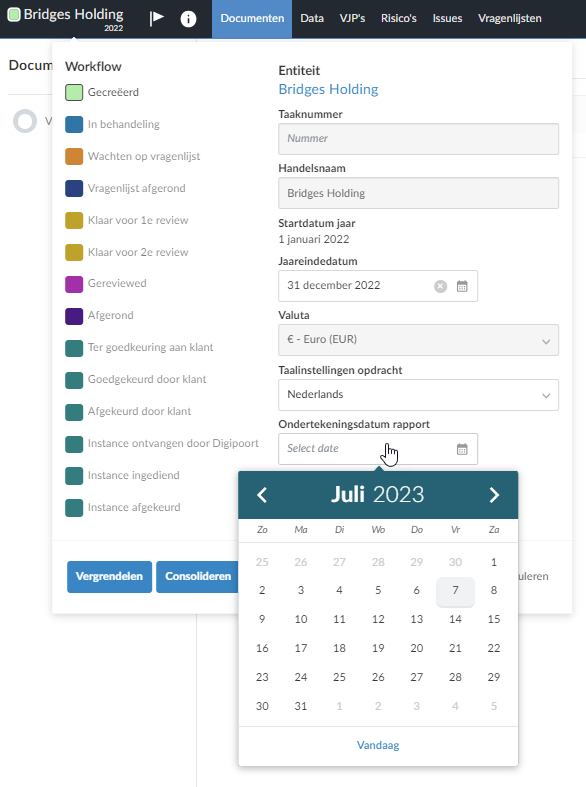Open the info circle icon

(188, 19)
